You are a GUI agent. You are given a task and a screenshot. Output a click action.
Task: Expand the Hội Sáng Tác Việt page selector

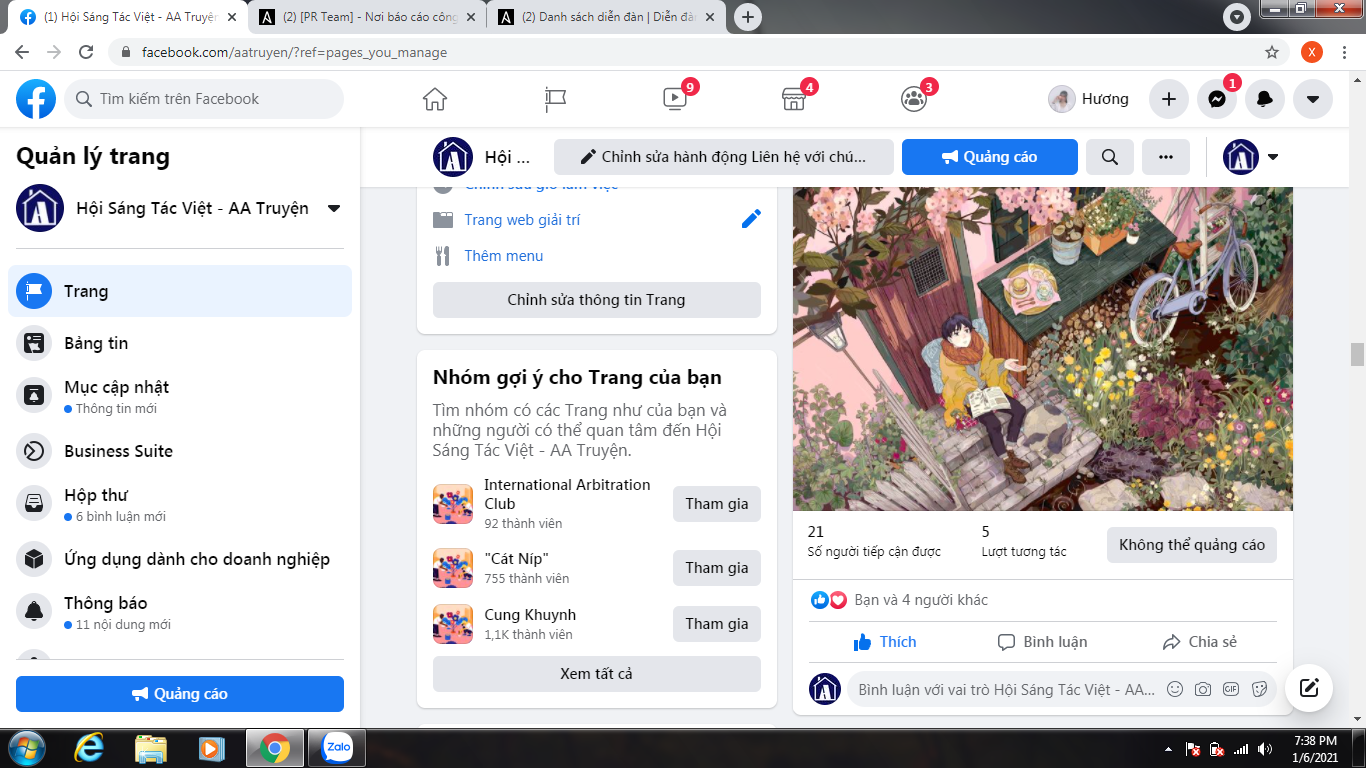click(334, 208)
